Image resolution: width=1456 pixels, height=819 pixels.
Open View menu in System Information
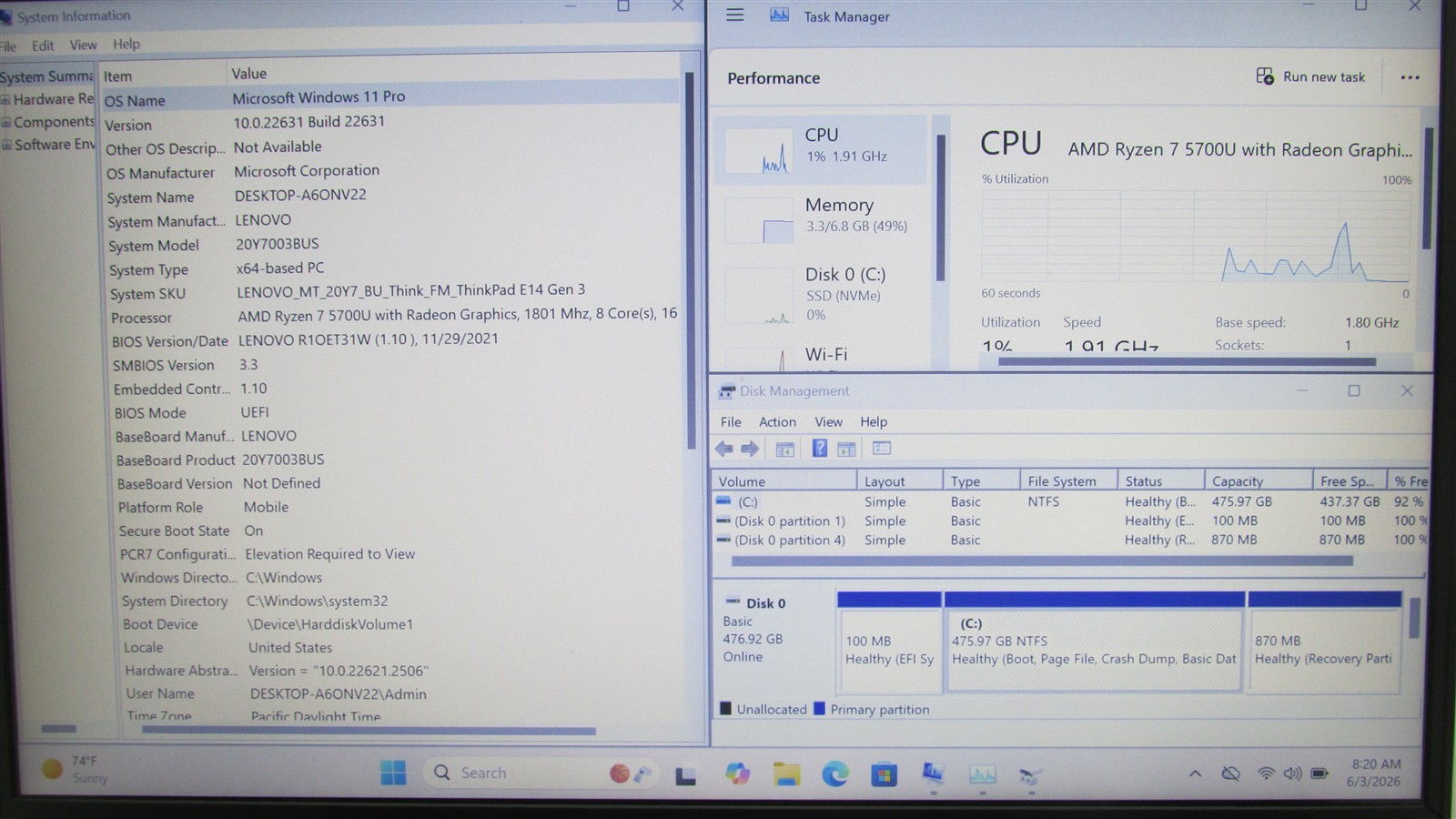coord(83,45)
